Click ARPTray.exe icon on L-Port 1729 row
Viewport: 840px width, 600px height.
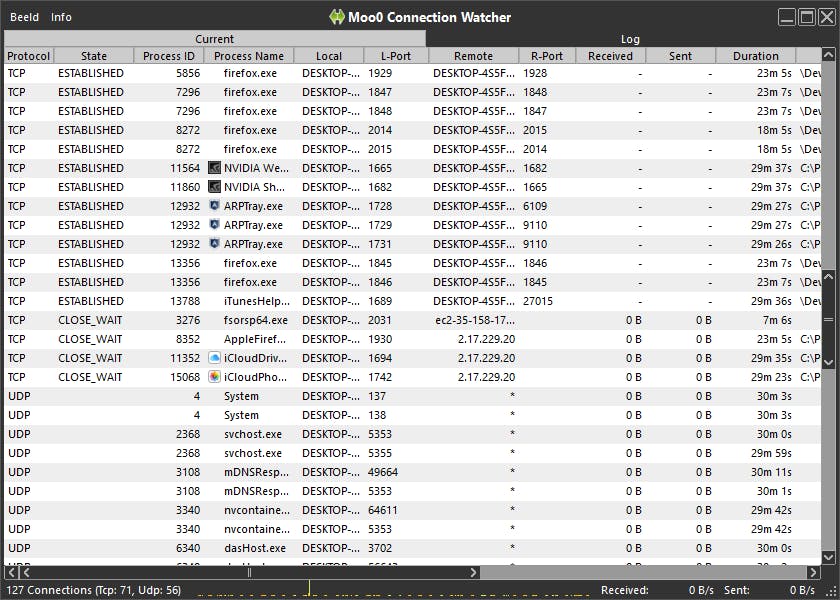click(x=214, y=225)
